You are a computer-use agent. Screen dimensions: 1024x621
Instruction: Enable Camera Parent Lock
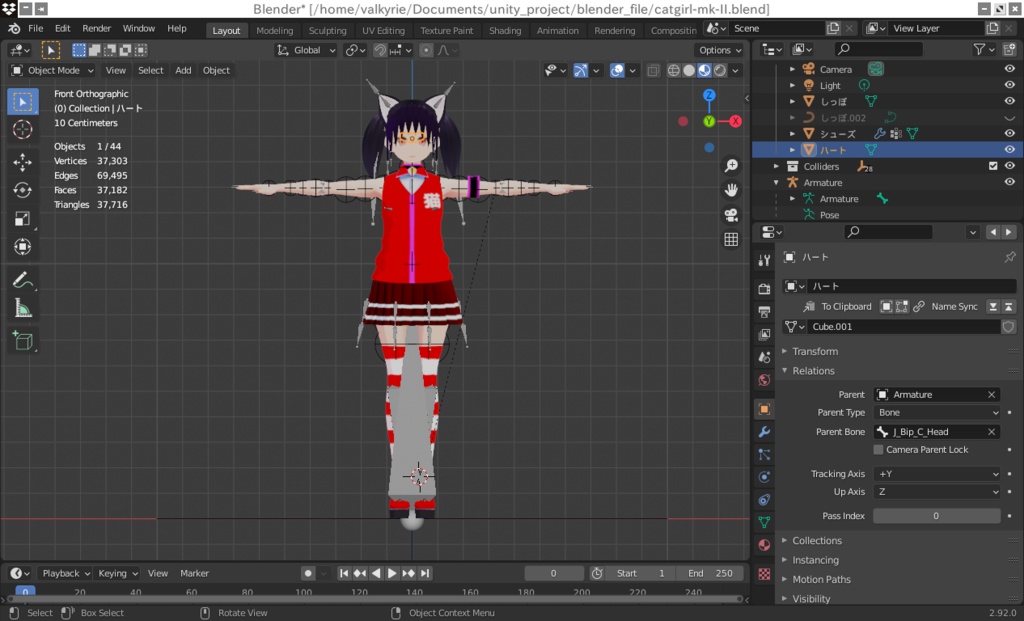878,449
